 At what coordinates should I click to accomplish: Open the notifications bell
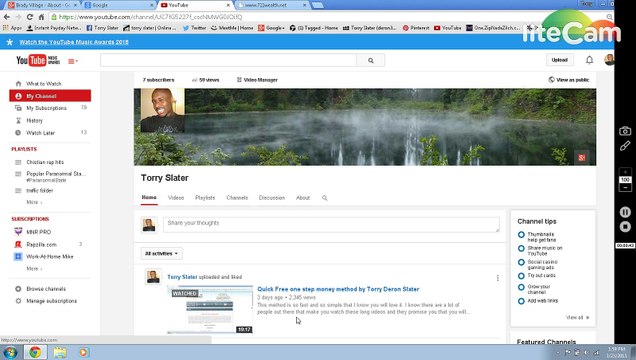point(589,60)
